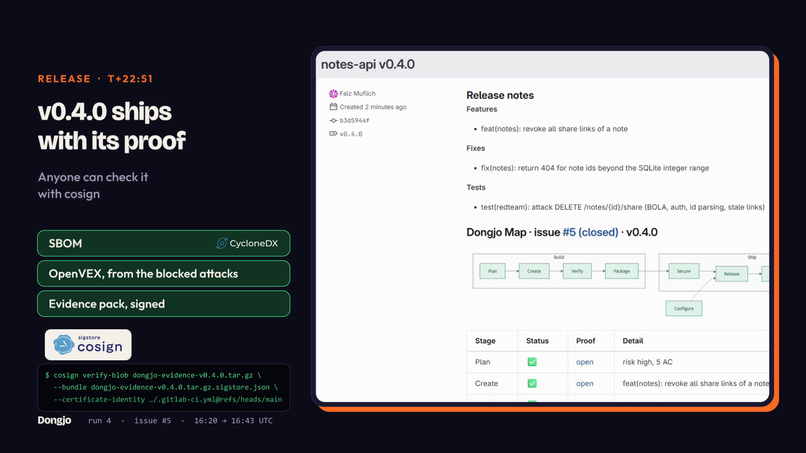Open the proof link for Create stage
The height and width of the screenshot is (453, 806).
584,384
